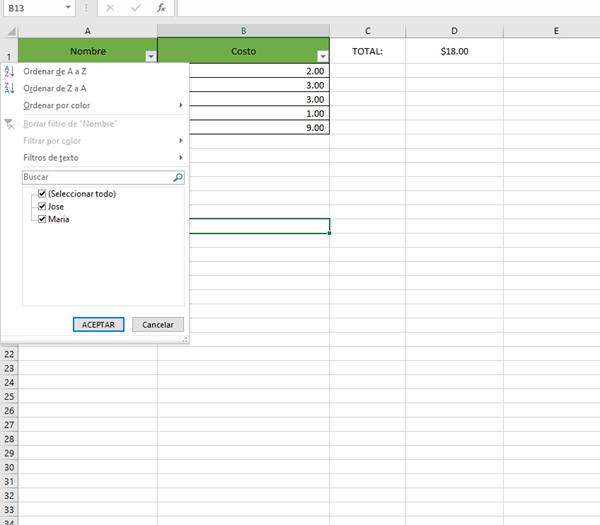
Task: Select Ordenar por color menu entry
Action: 95,105
